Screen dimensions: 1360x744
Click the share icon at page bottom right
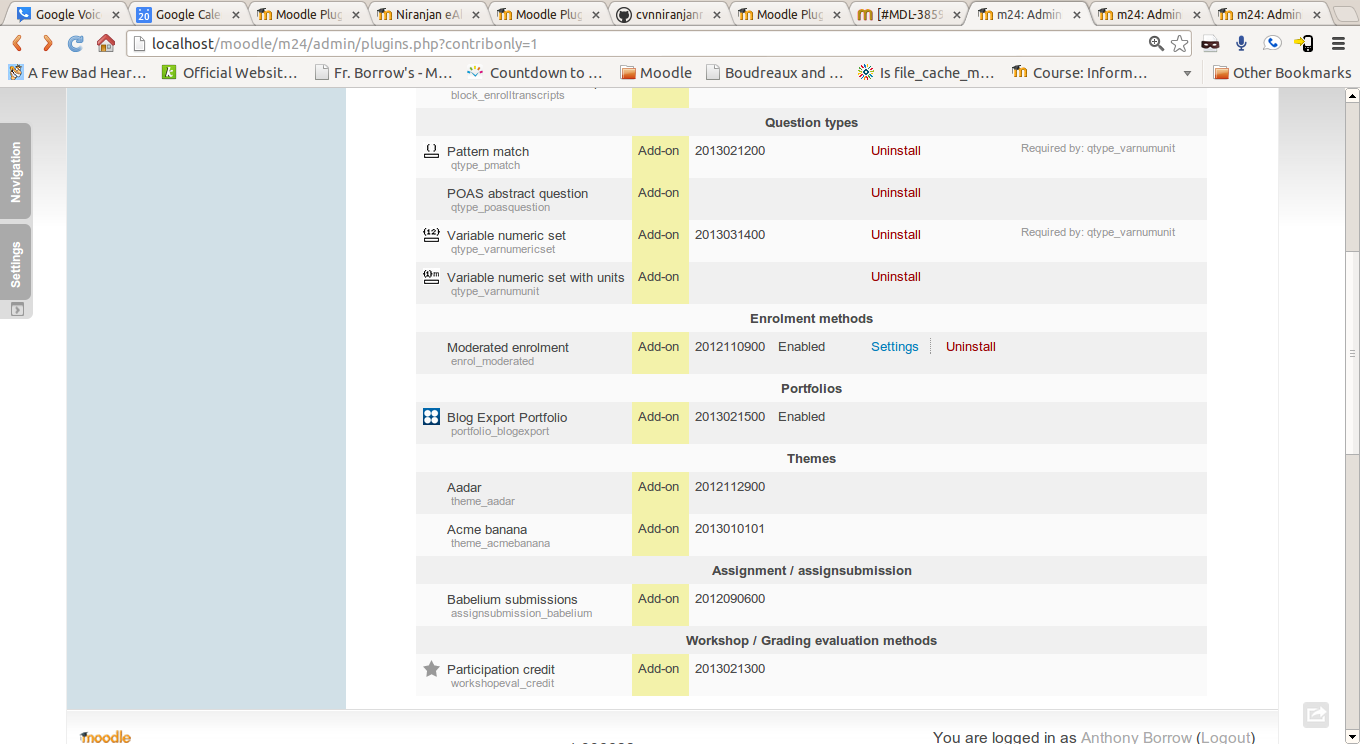click(x=1316, y=714)
